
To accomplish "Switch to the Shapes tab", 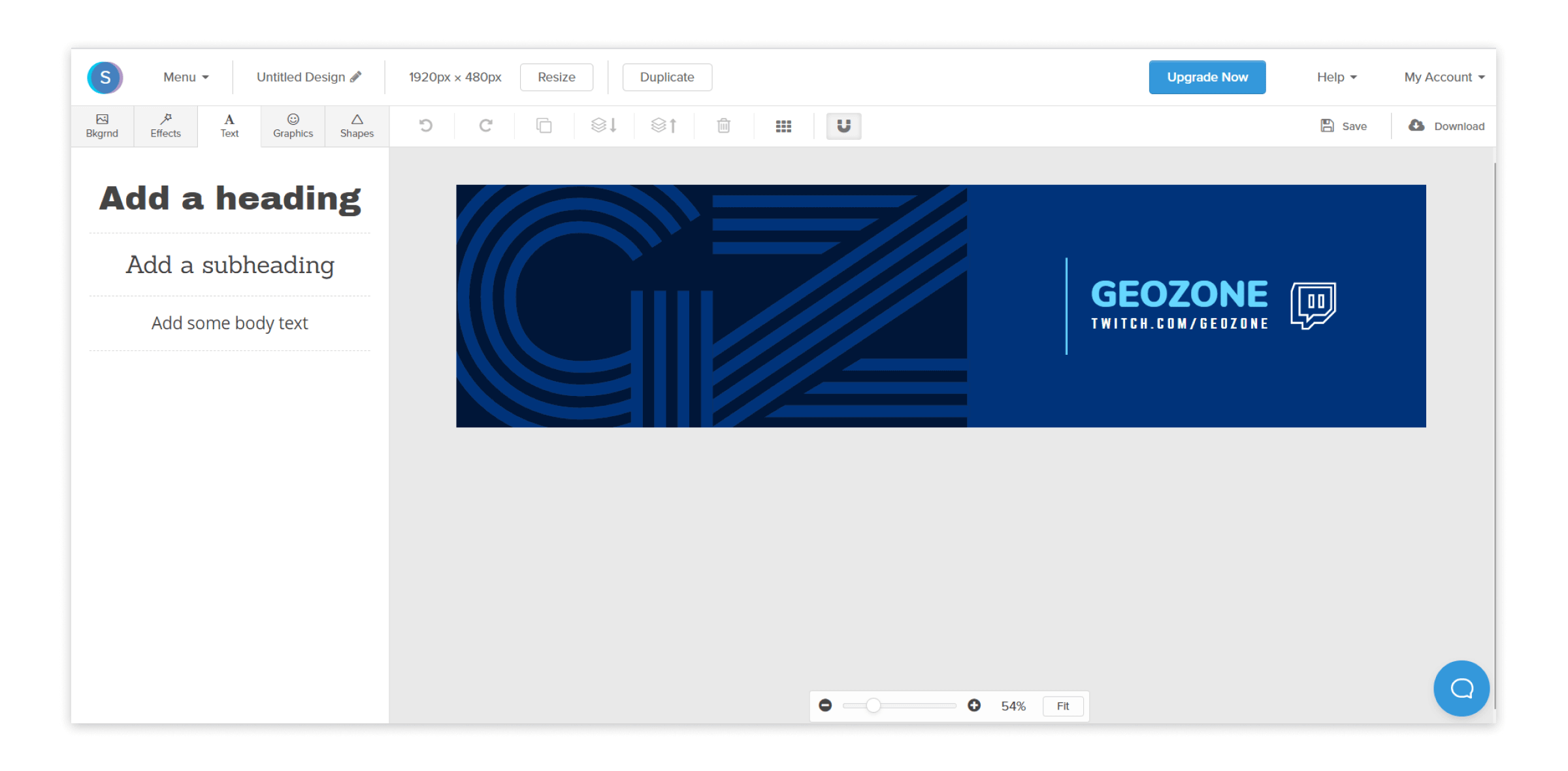I will [x=357, y=126].
